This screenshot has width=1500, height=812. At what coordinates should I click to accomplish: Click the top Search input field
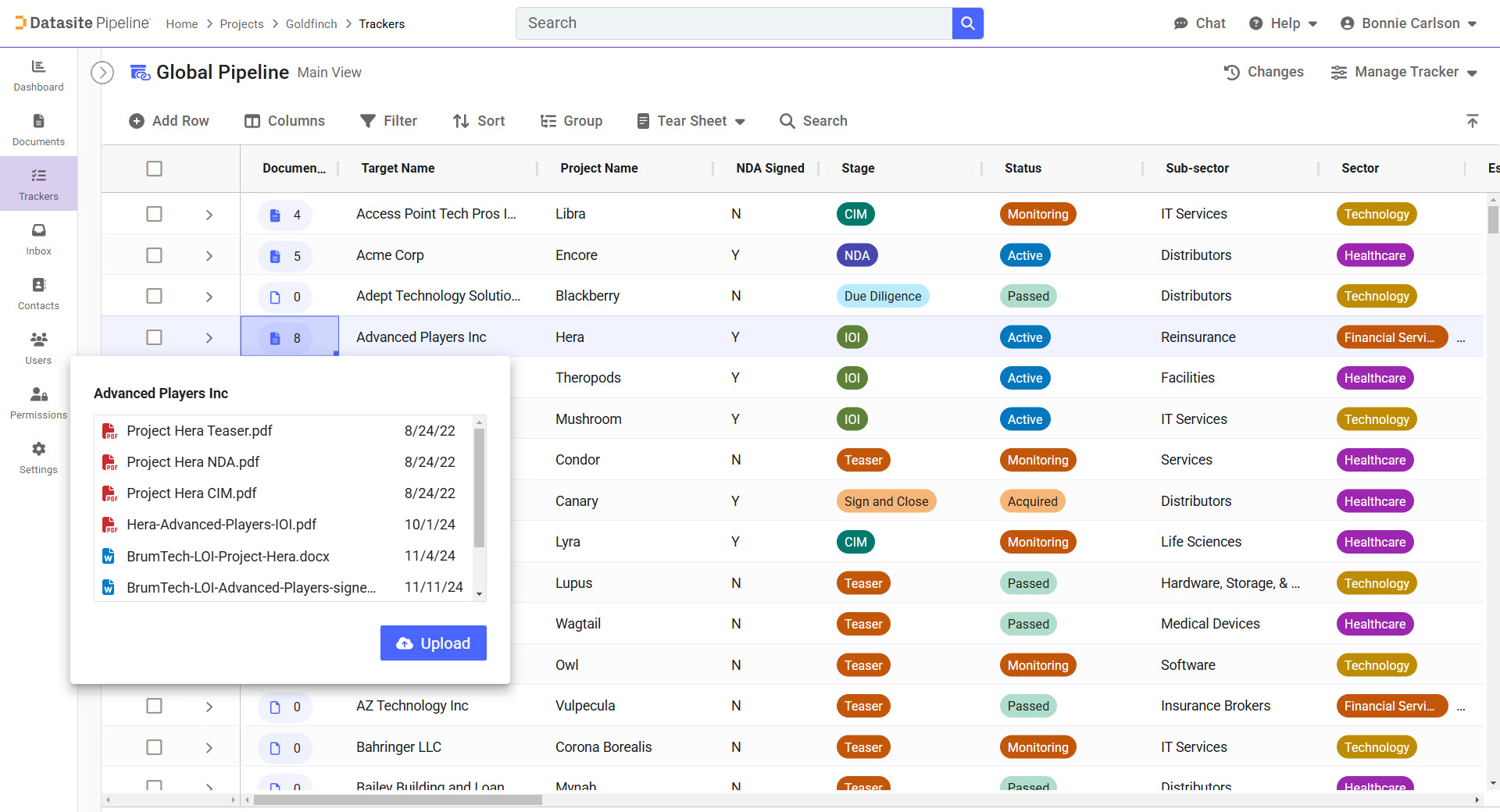tap(734, 23)
